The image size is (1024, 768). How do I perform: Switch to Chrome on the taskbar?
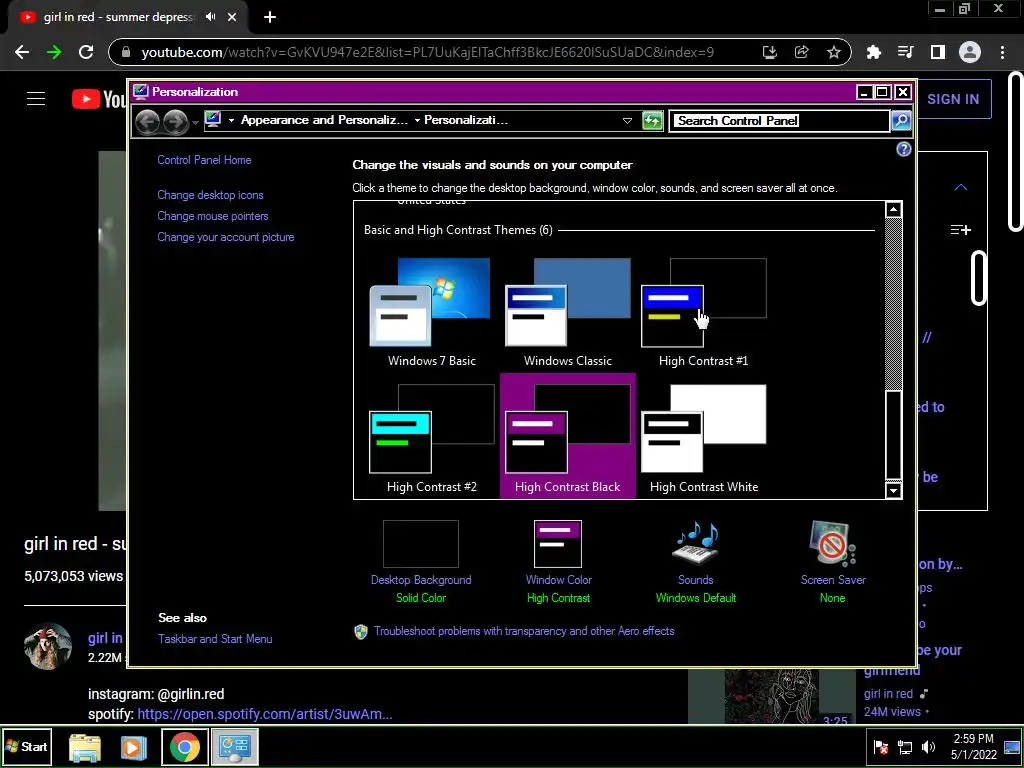[185, 747]
